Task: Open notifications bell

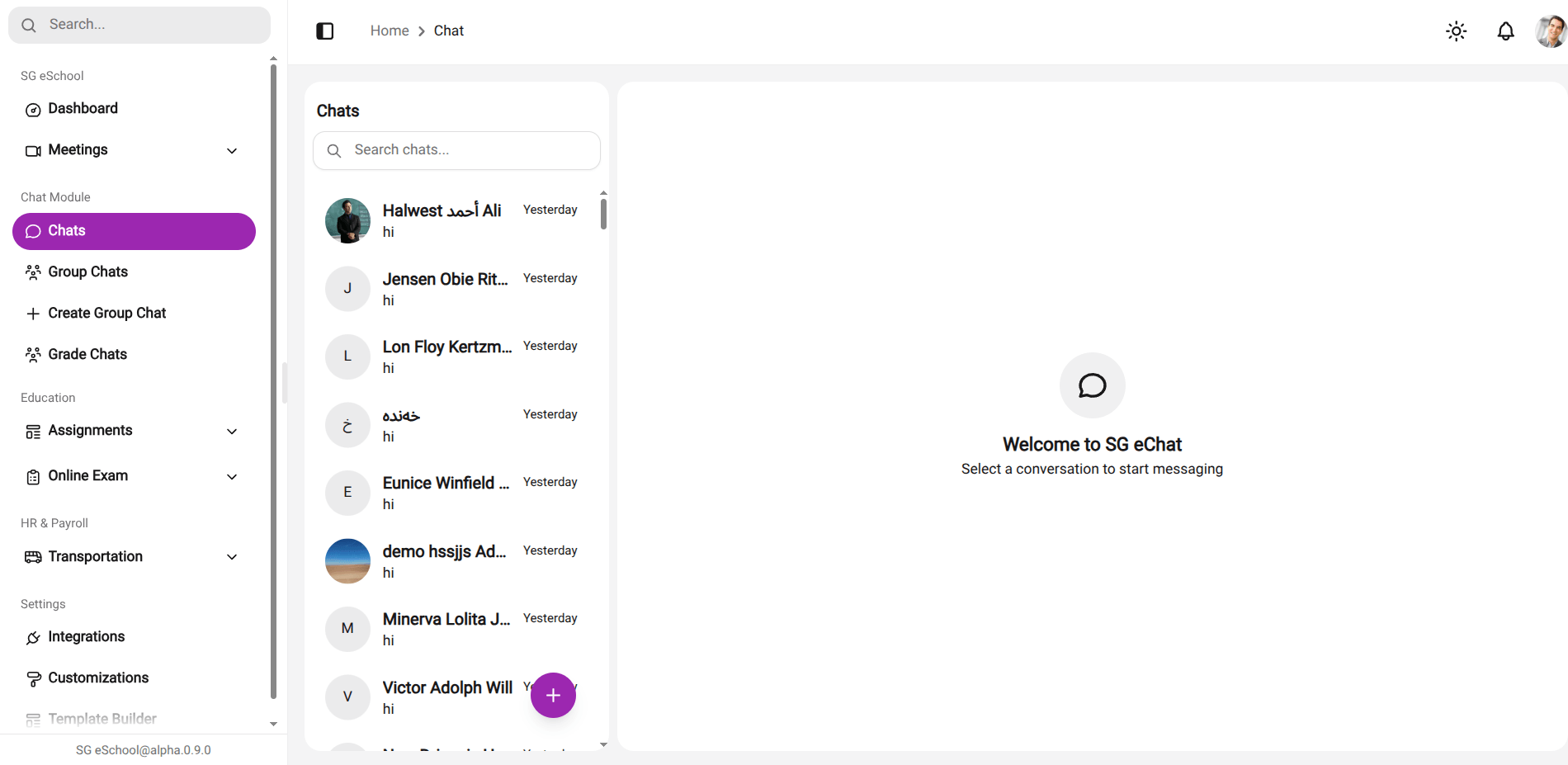Action: (x=1506, y=31)
